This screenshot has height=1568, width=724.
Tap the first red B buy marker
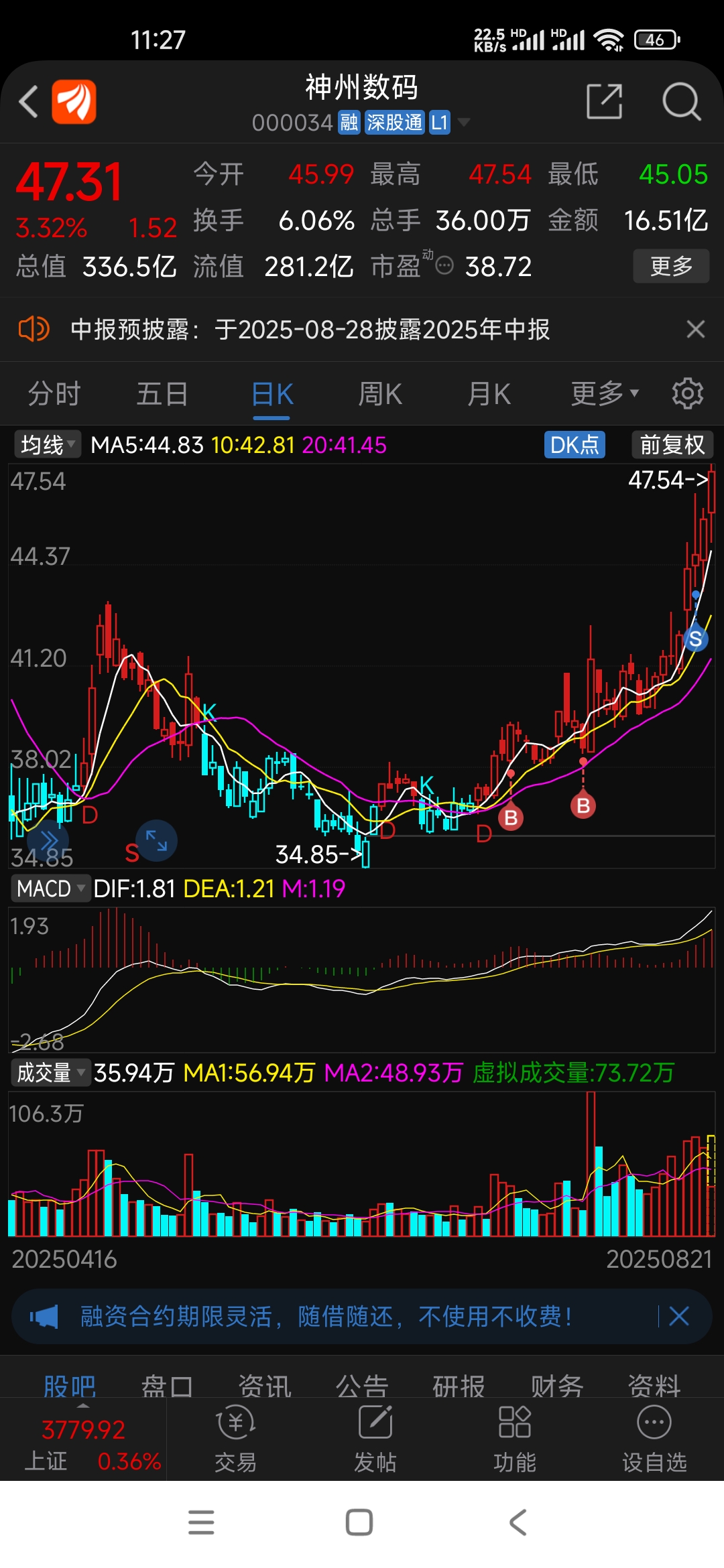click(511, 818)
